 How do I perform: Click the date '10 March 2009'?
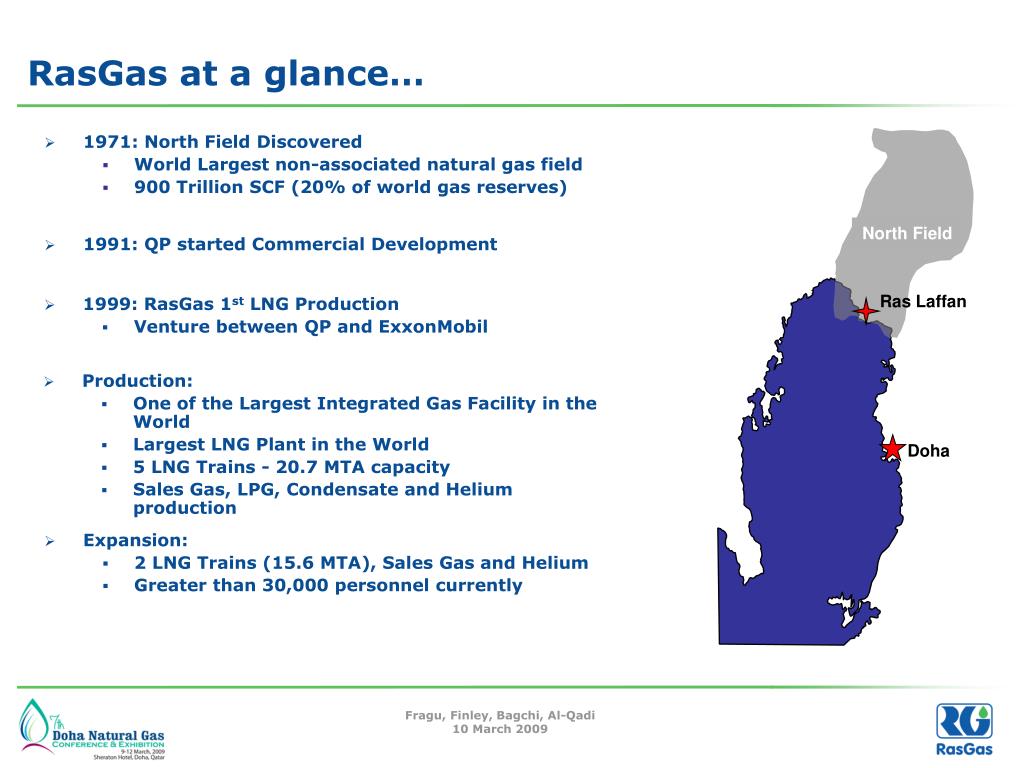click(500, 729)
